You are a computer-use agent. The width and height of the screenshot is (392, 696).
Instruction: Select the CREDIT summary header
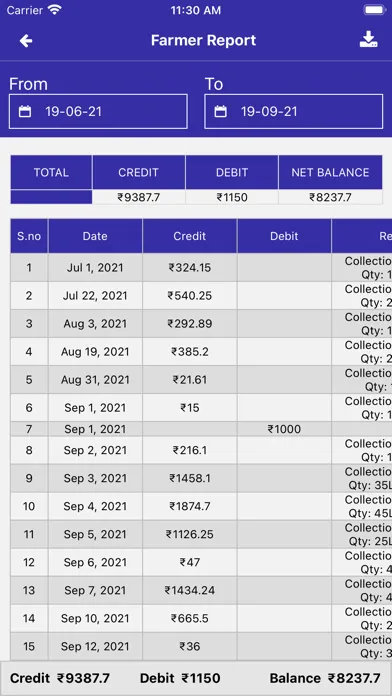coord(139,172)
